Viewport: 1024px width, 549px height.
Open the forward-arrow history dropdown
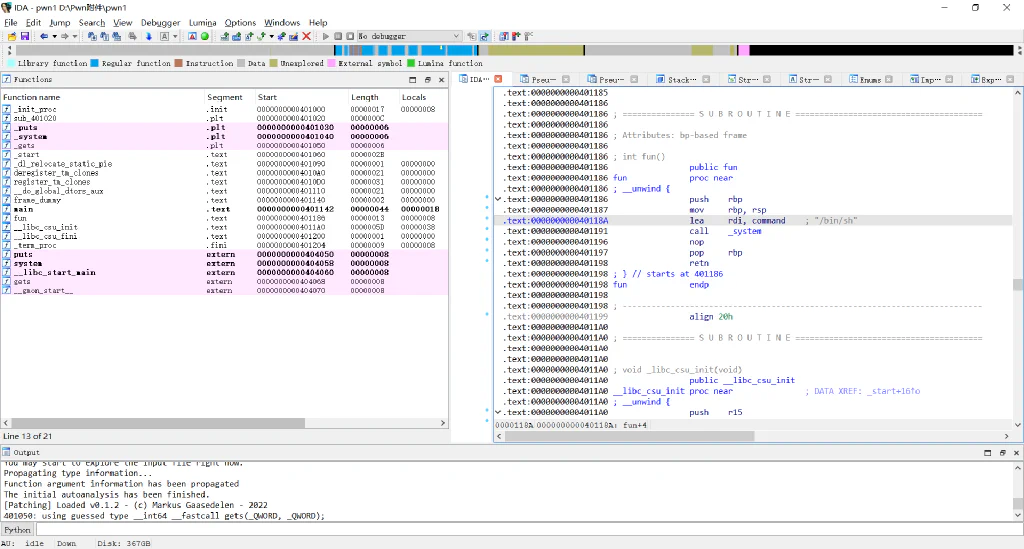click(75, 37)
